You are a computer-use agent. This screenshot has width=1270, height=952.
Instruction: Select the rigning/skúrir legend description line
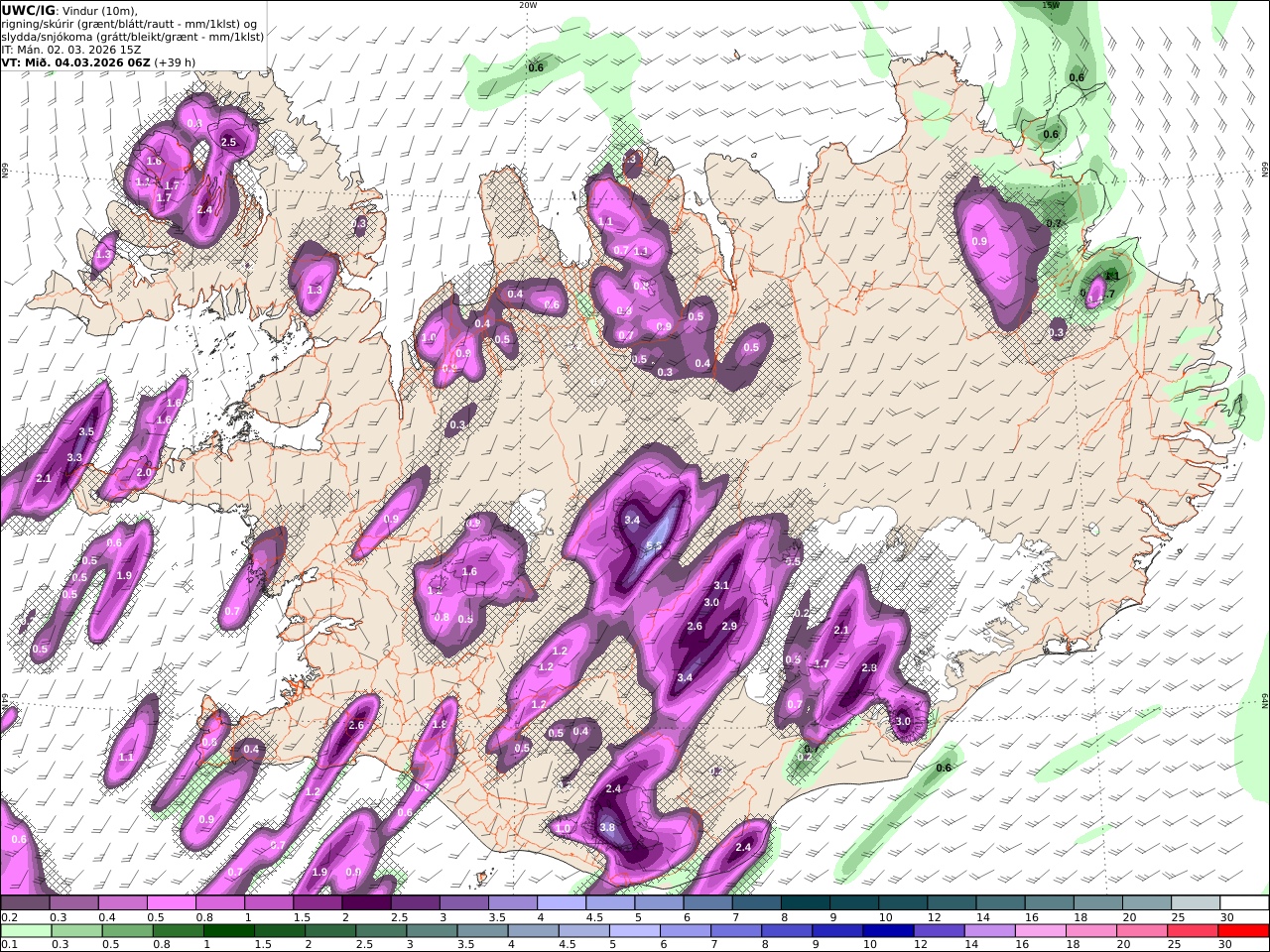(x=128, y=24)
